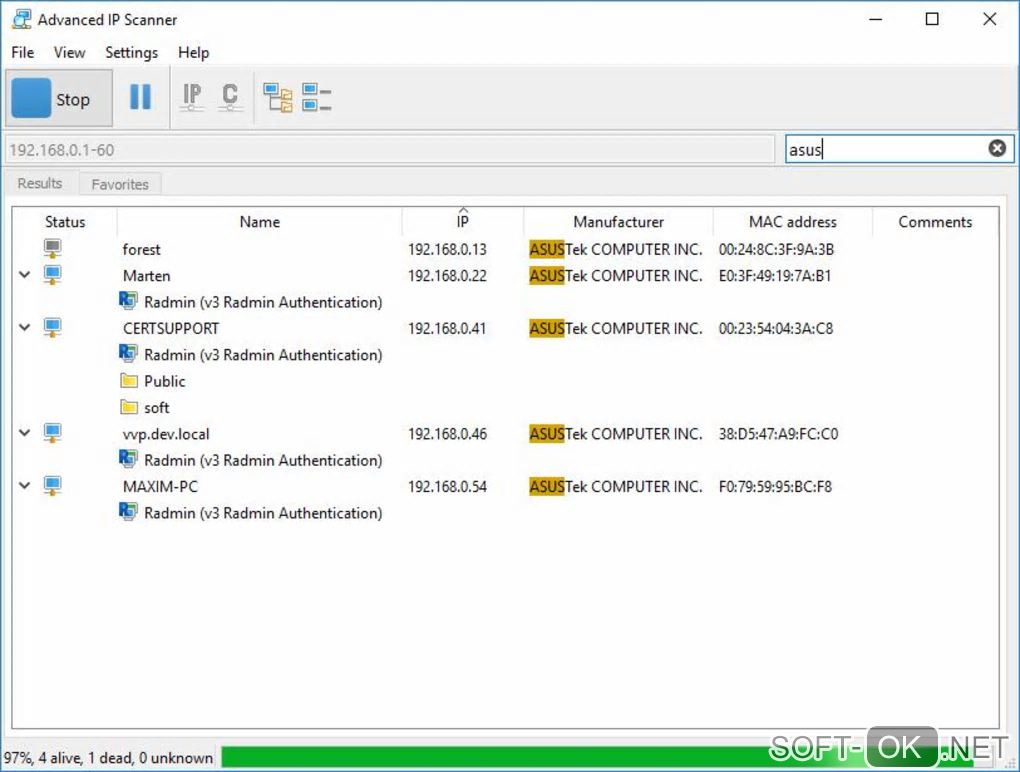1020x772 pixels.
Task: Click the Radmin icon under MAXIM-PC
Action: pos(128,511)
